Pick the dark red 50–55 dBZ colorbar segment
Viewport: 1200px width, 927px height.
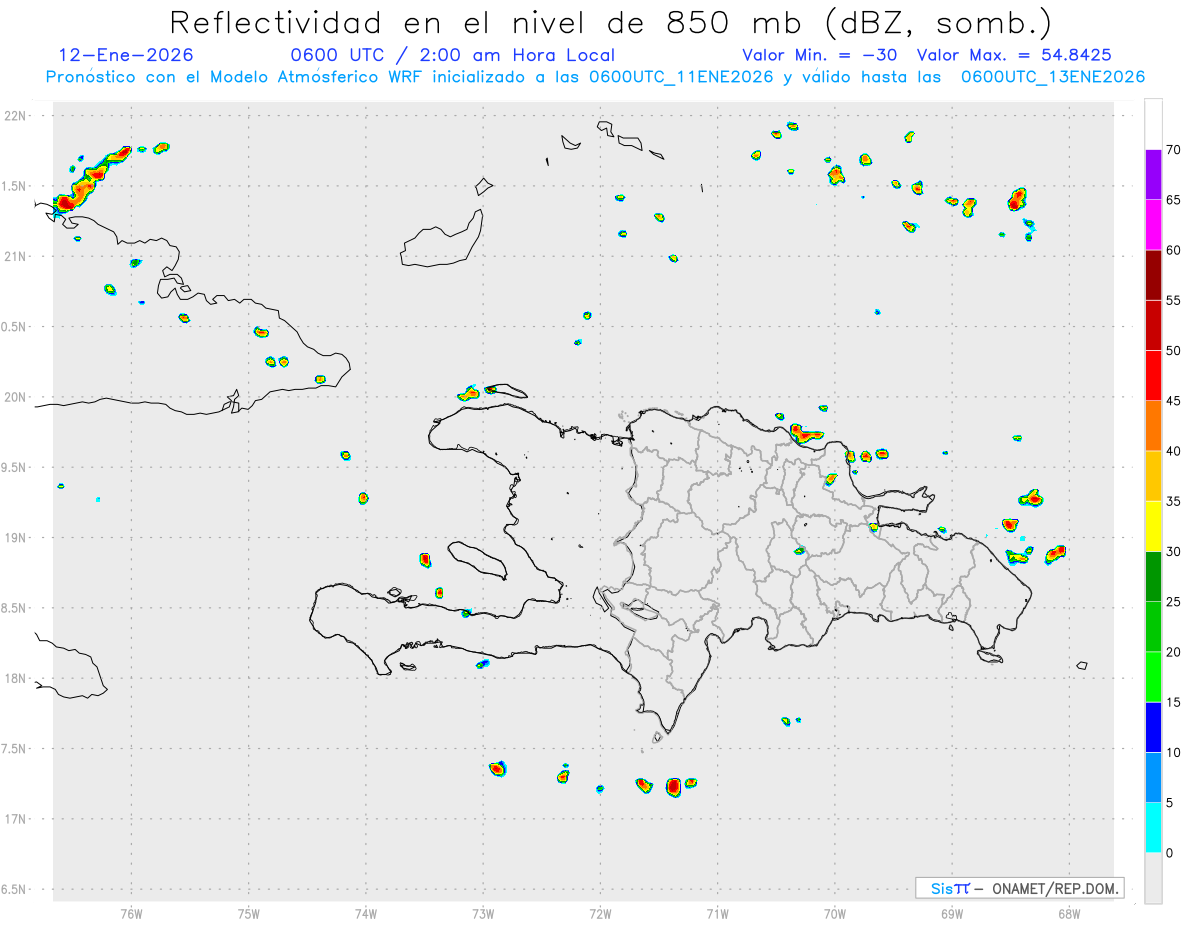(x=1153, y=325)
